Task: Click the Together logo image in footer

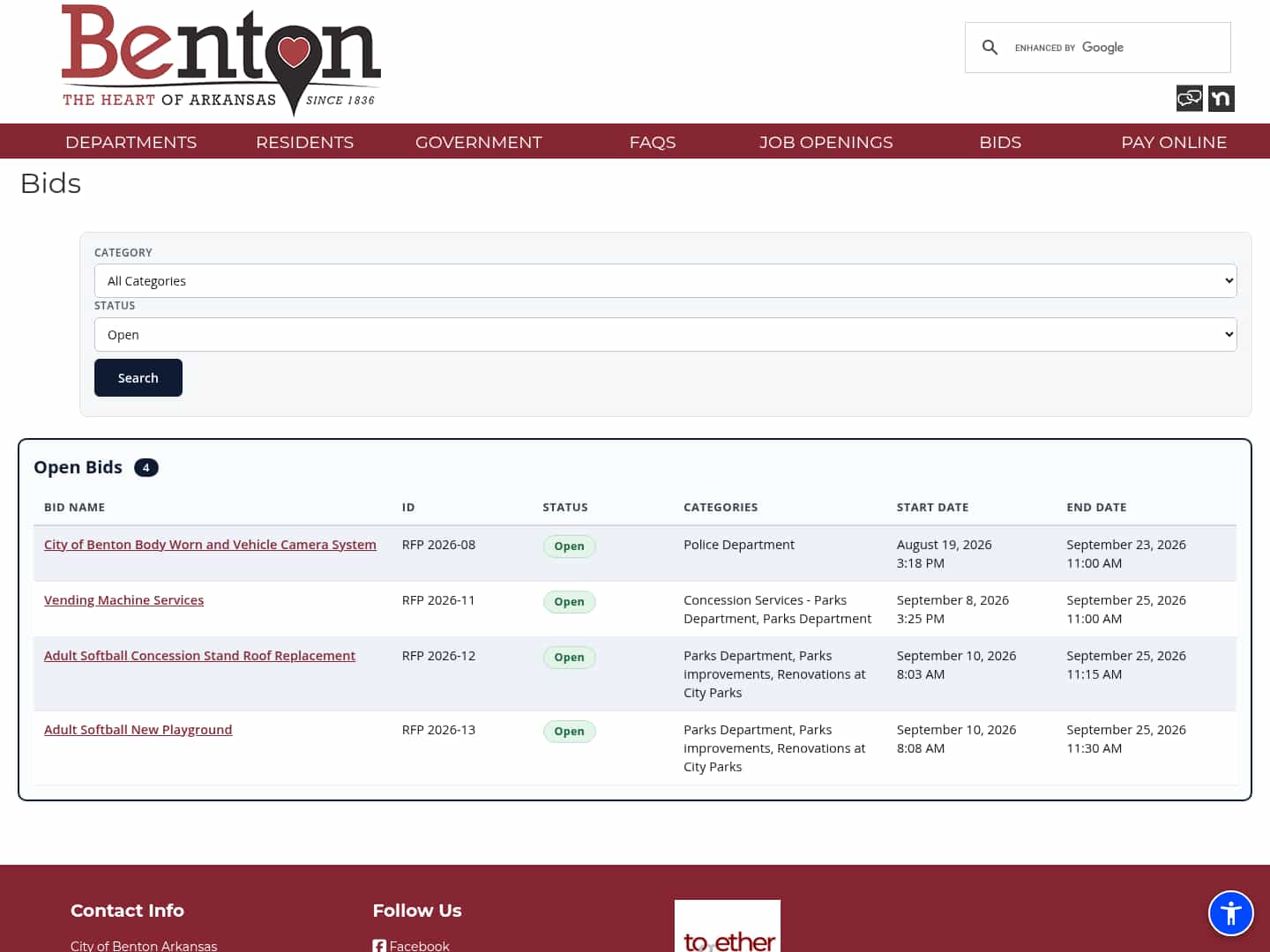Action: click(x=728, y=926)
